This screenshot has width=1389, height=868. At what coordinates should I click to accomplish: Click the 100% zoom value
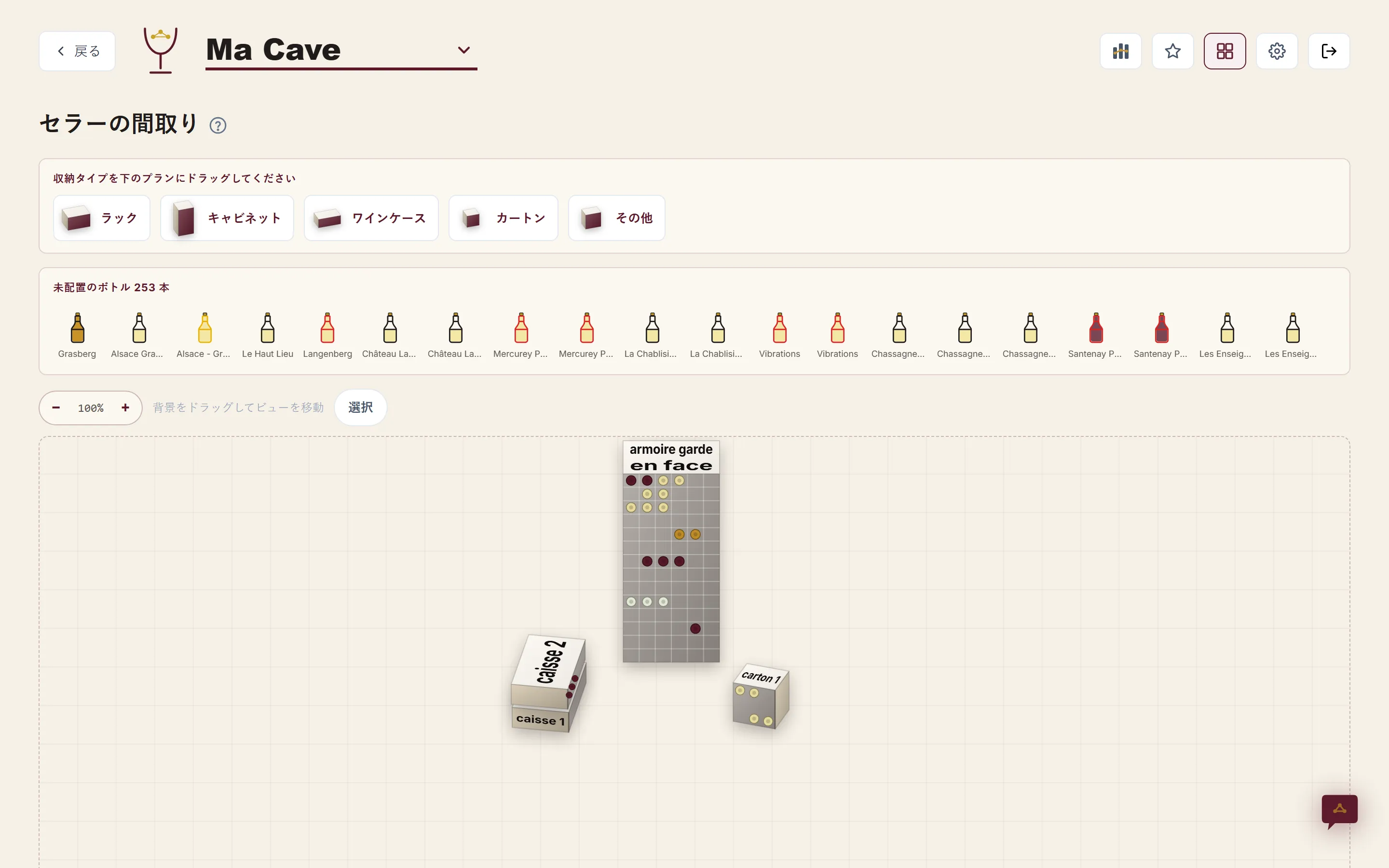pos(91,408)
